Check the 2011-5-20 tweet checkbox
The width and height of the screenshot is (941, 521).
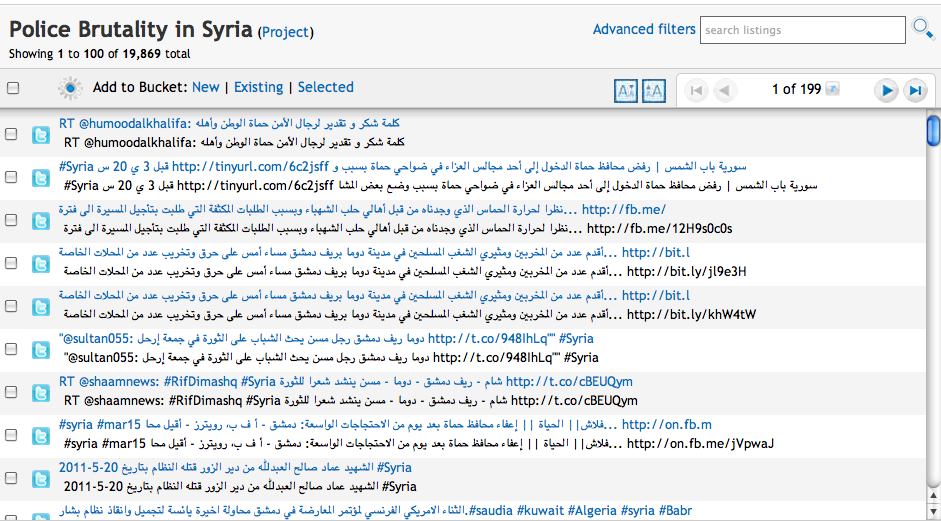tap(11, 478)
